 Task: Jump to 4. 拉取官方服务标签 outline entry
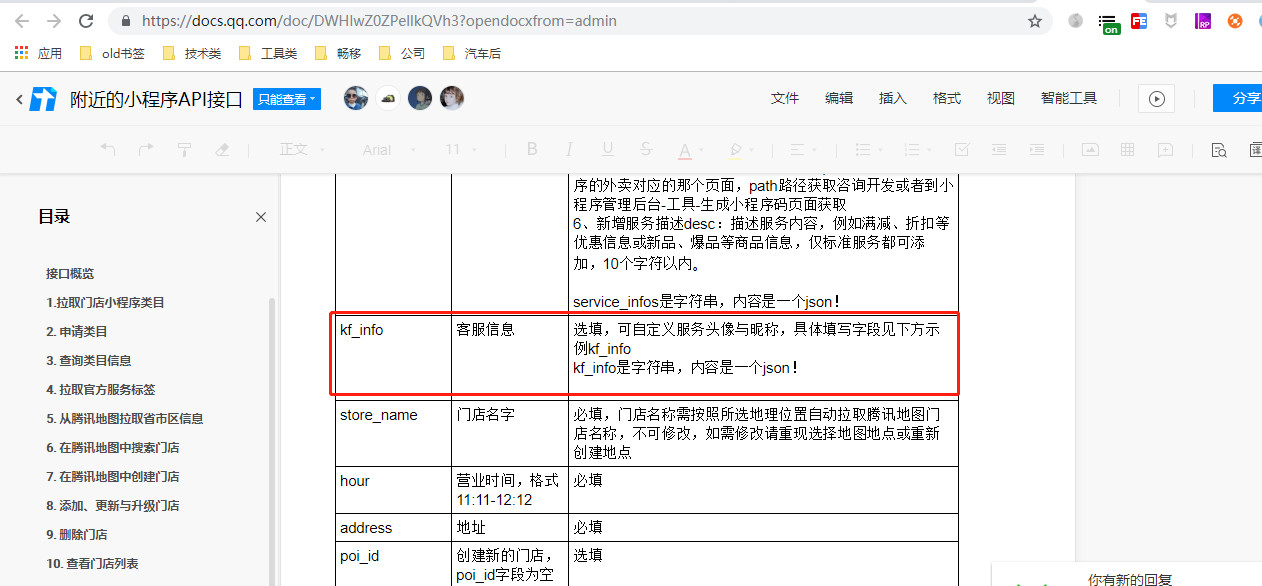point(100,390)
